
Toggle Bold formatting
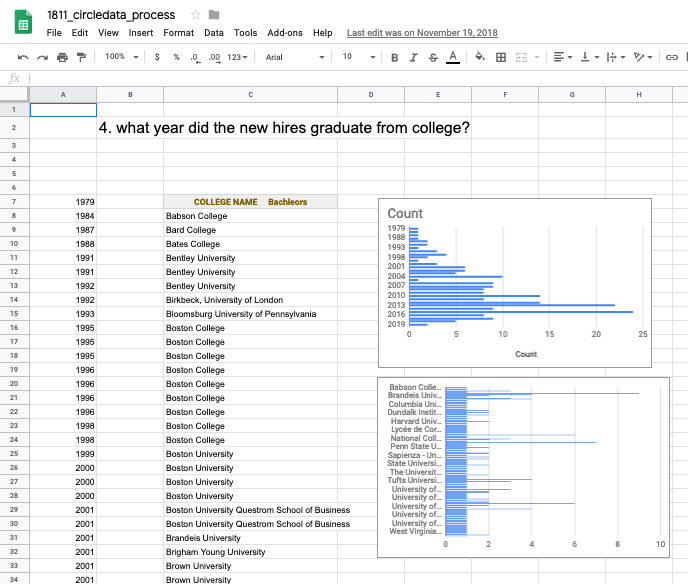click(394, 57)
